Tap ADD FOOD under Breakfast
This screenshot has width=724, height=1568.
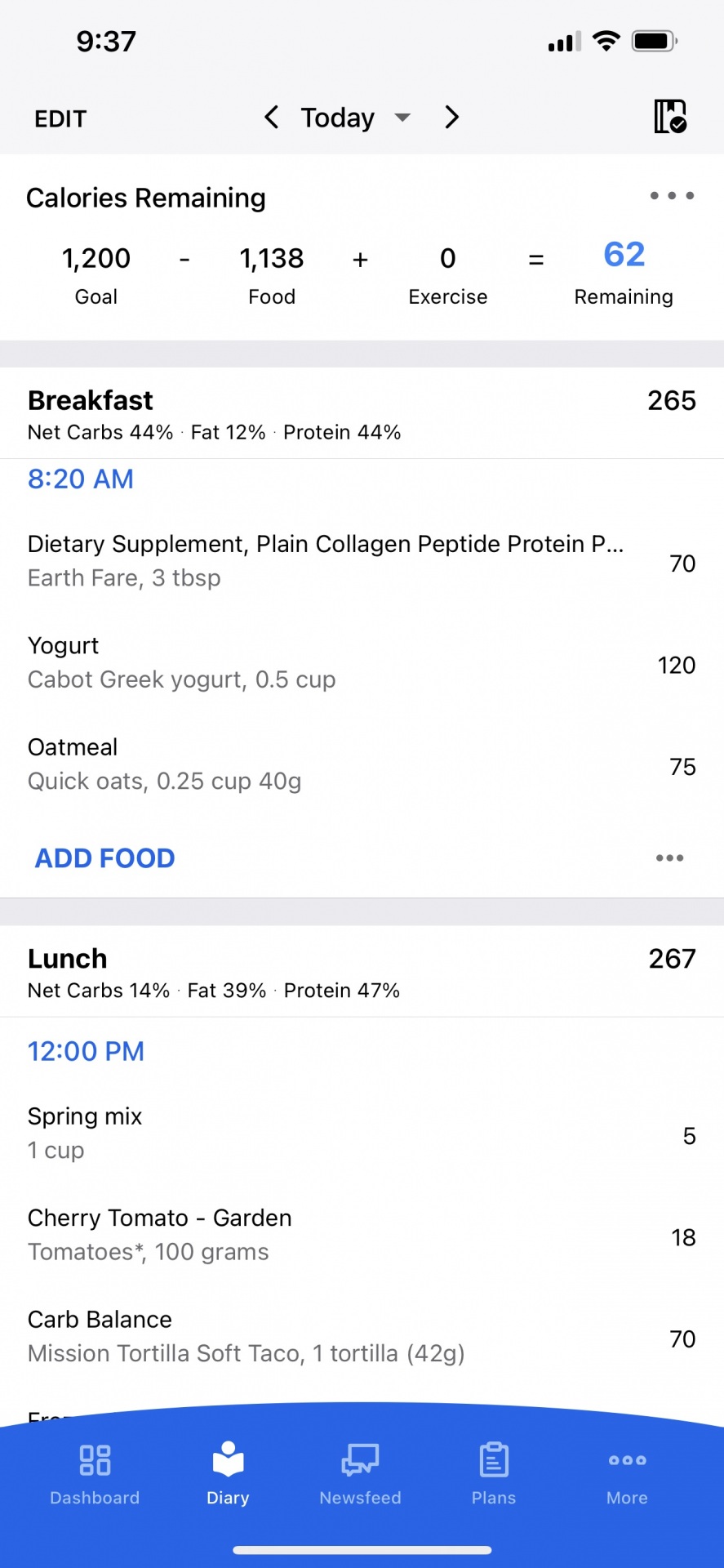104,858
